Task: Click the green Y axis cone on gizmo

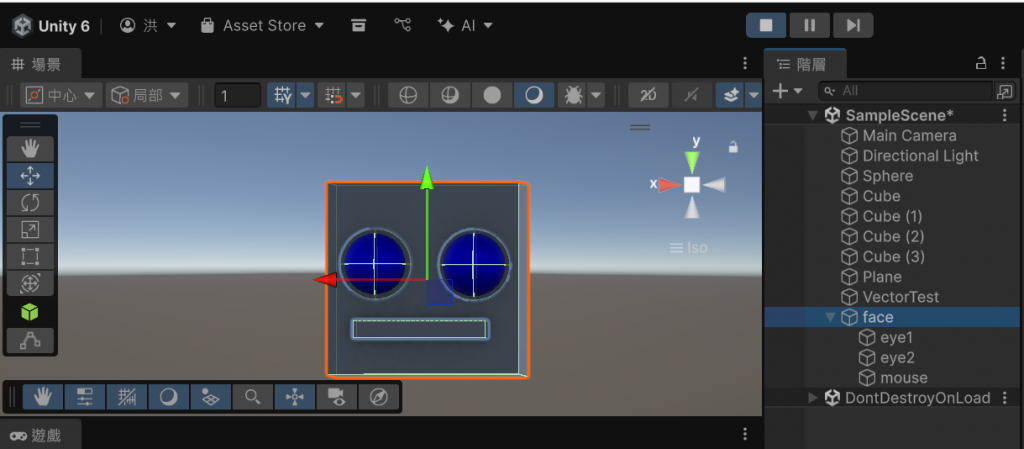Action: point(692,162)
